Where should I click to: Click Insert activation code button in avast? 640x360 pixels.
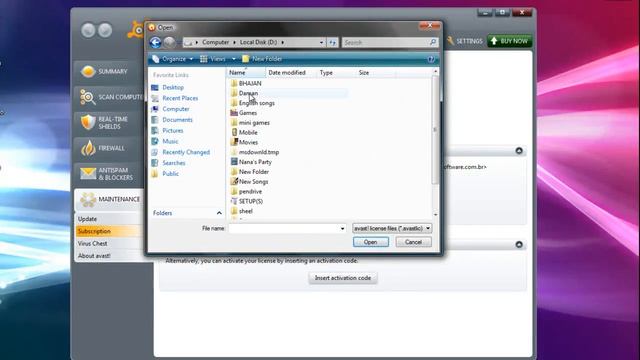pyautogui.click(x=343, y=278)
